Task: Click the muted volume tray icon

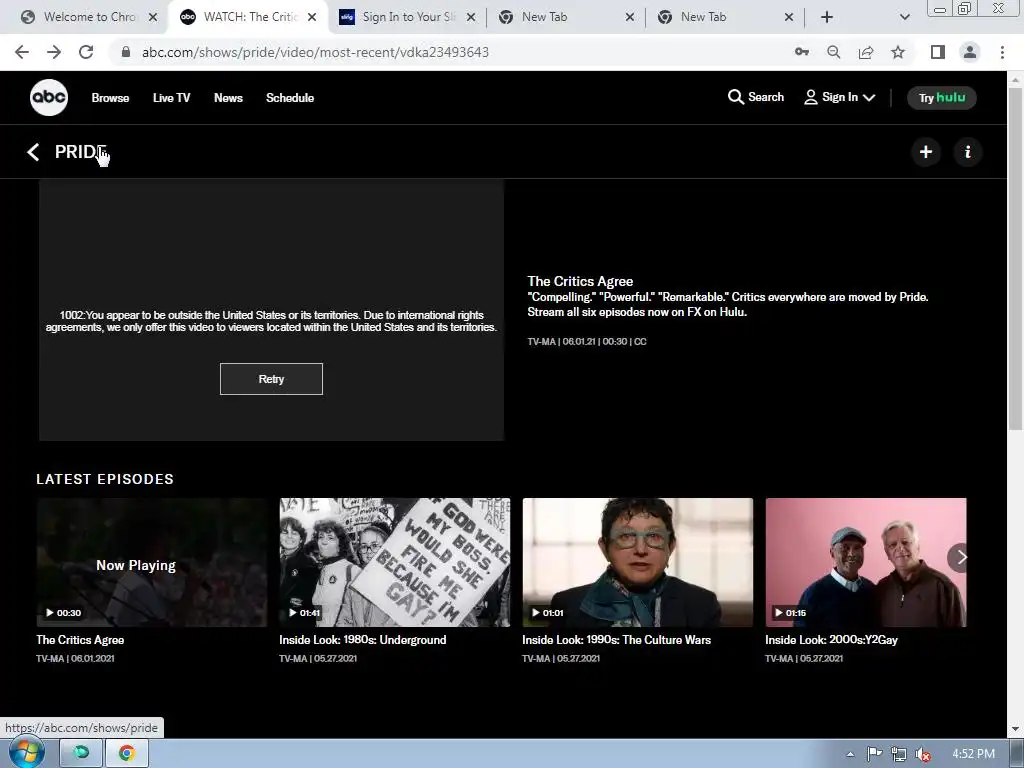Action: pos(923,754)
